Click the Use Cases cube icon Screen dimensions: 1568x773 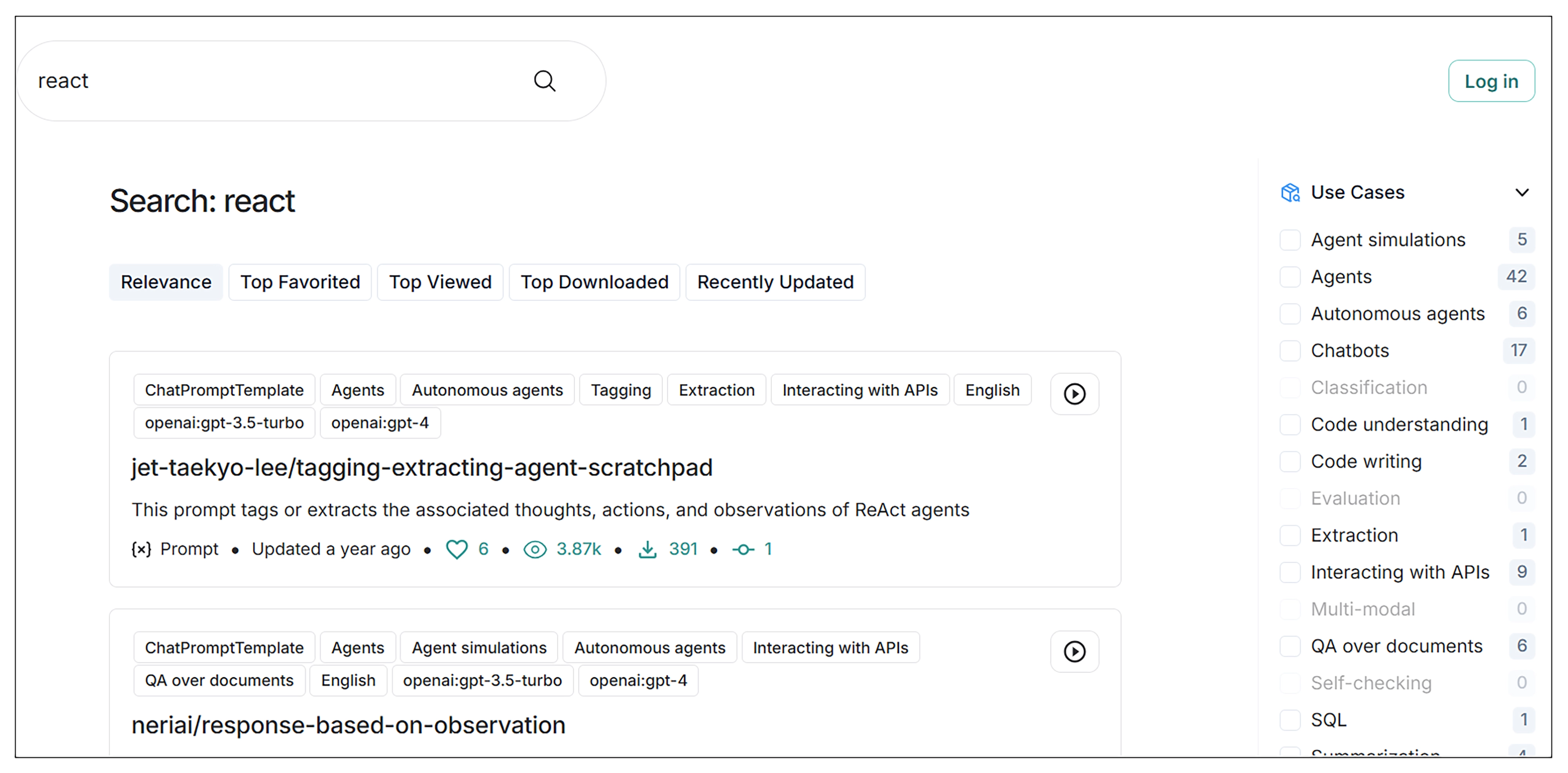click(1290, 193)
